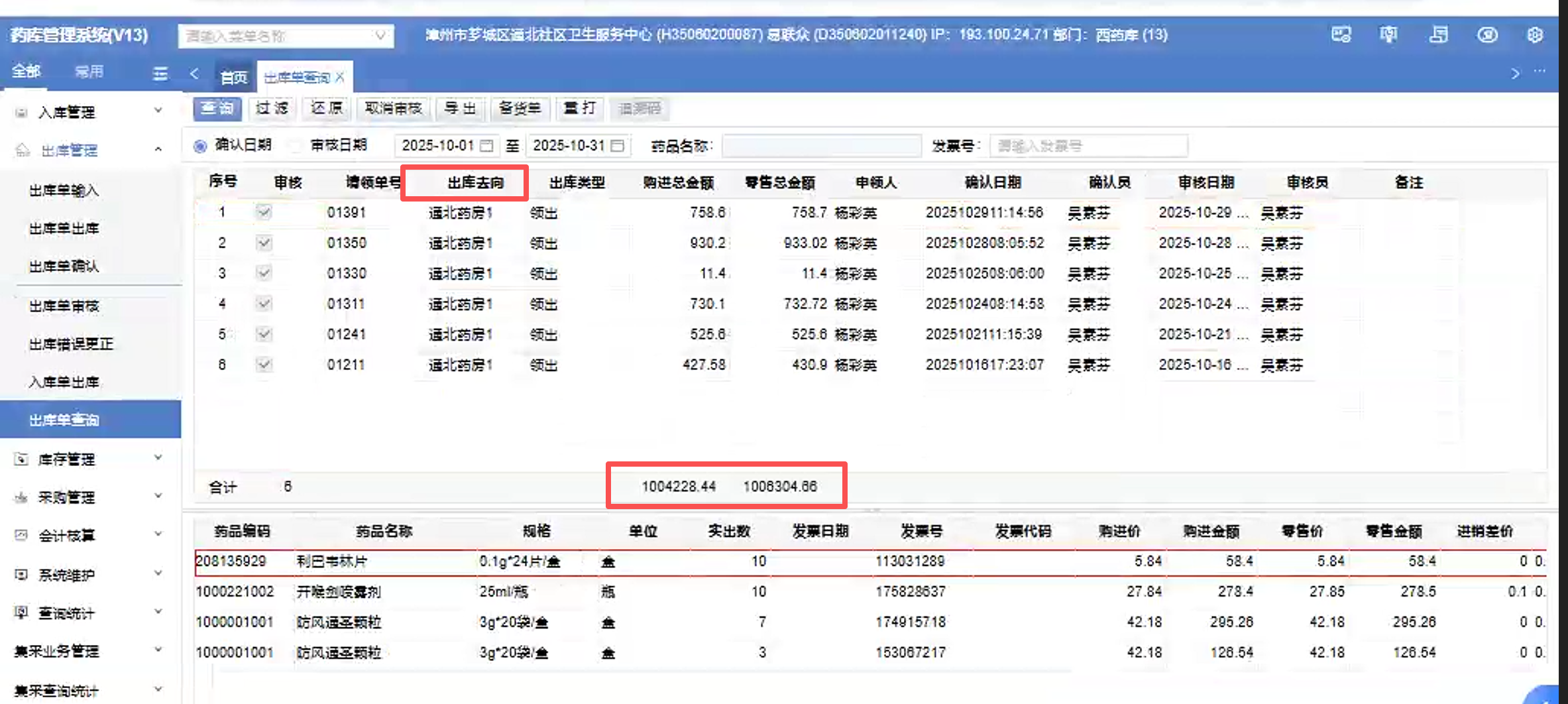Click the 采购管理 sidebar icon
1568x704 pixels.
click(x=21, y=497)
